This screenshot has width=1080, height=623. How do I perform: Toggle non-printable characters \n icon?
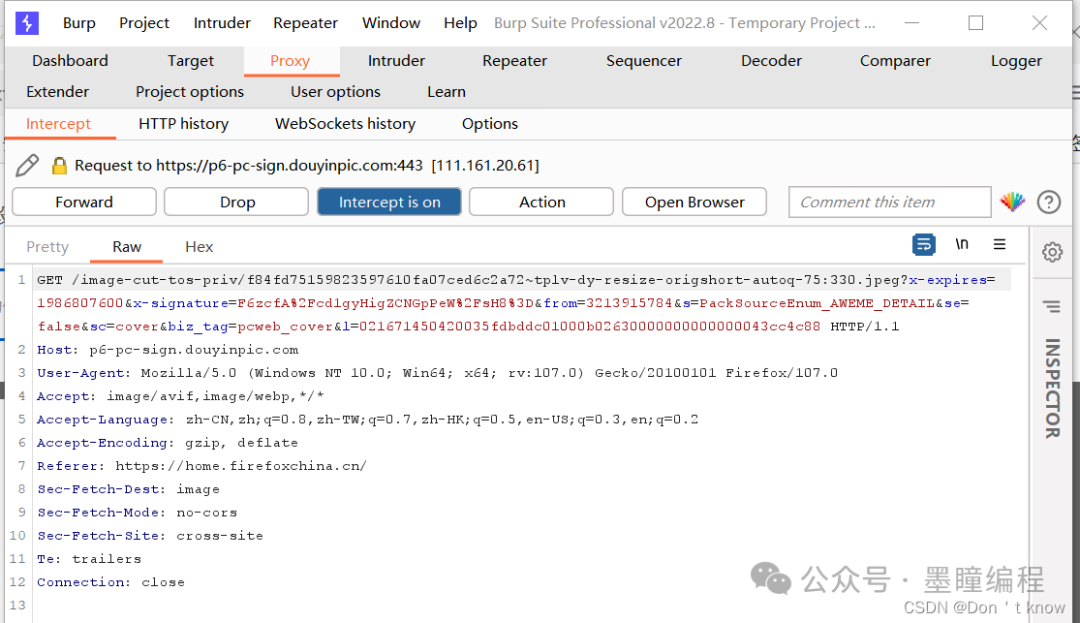(x=962, y=244)
